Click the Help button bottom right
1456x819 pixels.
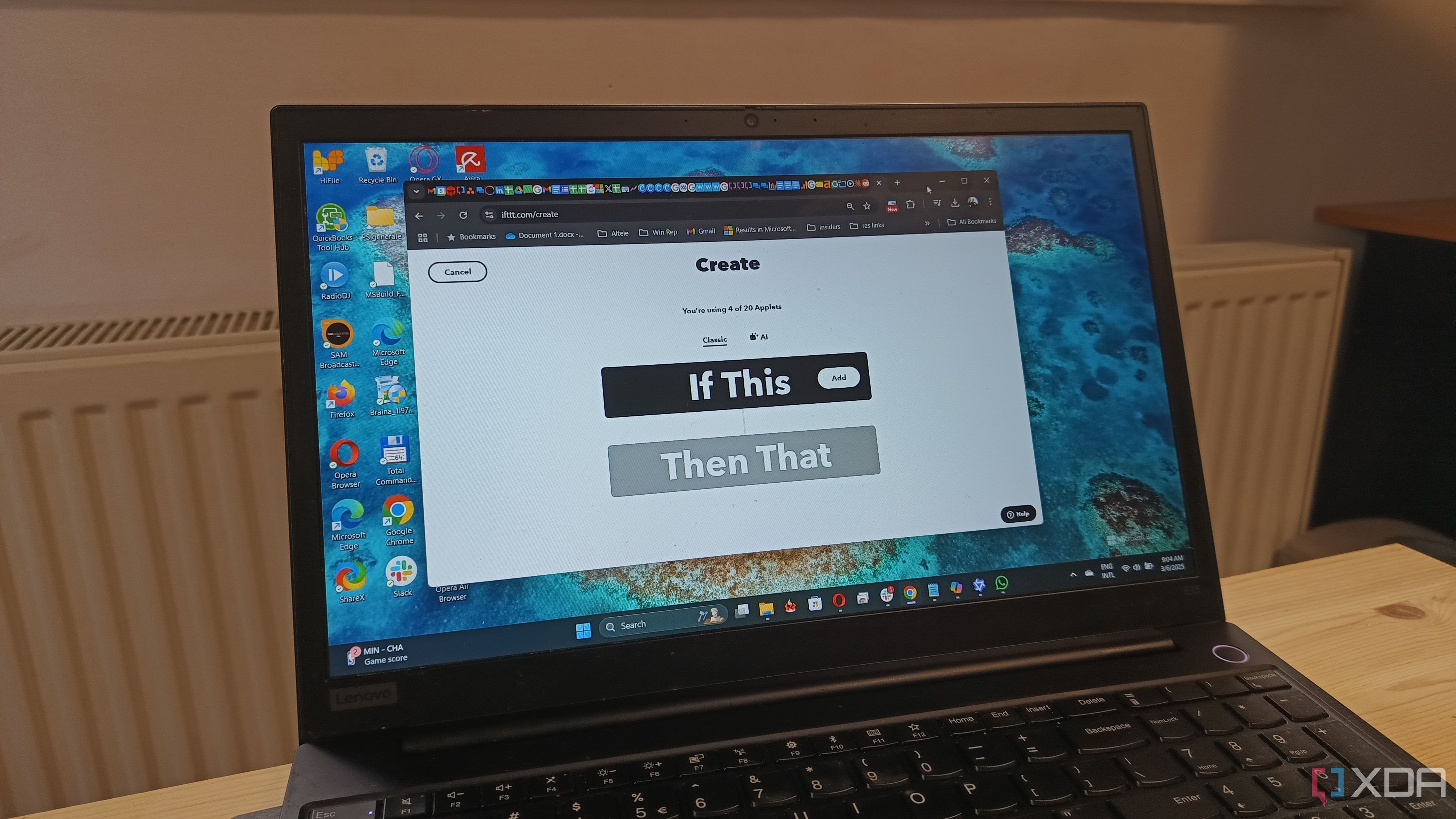1019,514
